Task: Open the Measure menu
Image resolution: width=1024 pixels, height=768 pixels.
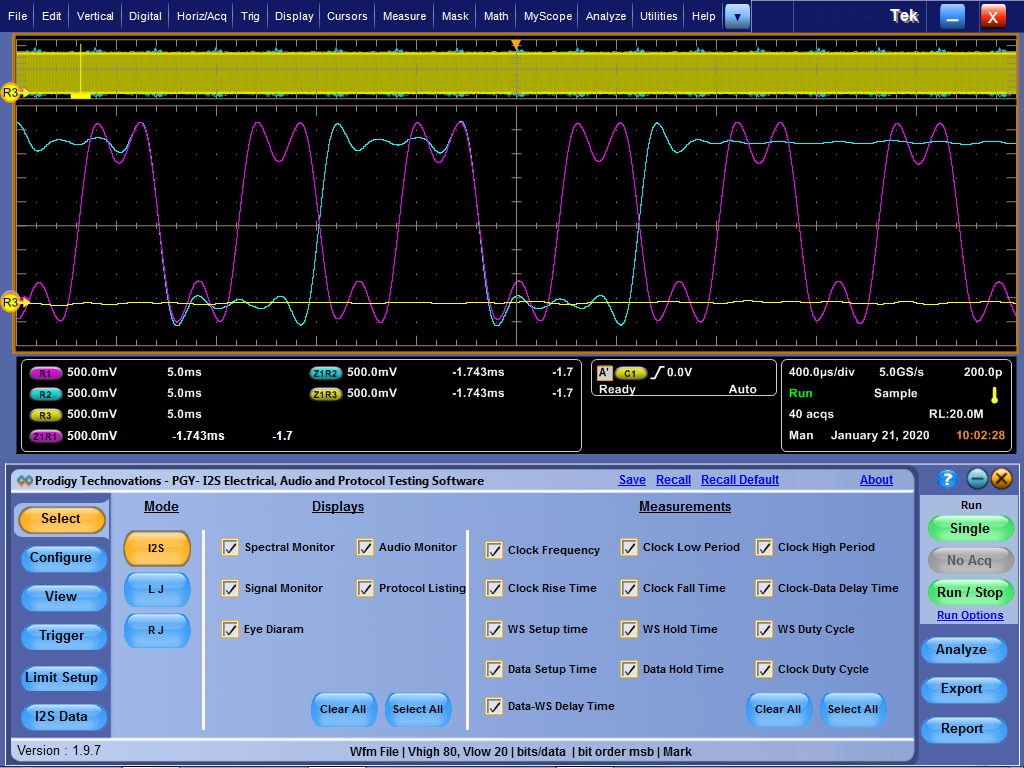Action: 404,16
